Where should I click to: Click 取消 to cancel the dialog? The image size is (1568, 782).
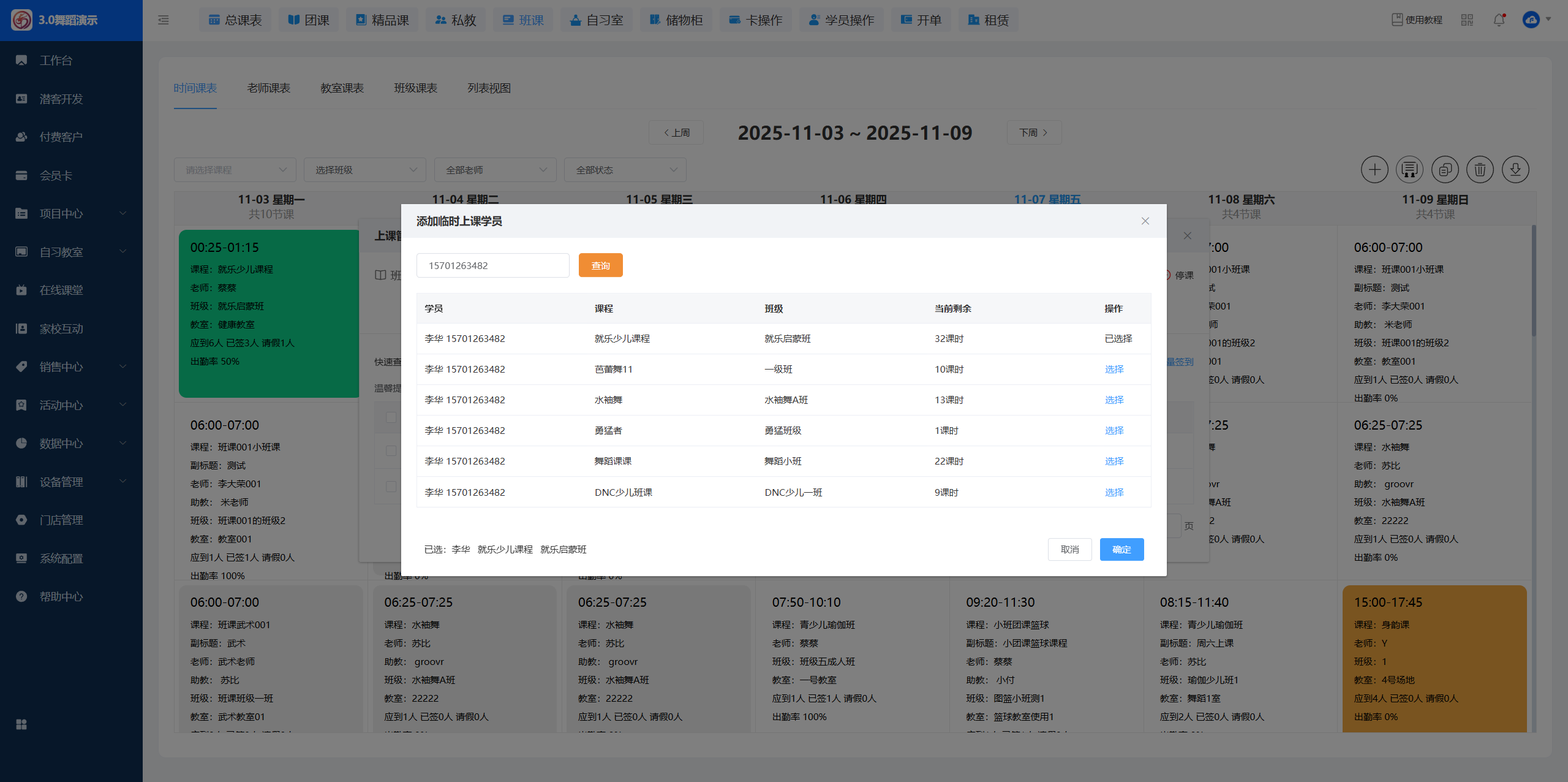(x=1069, y=550)
